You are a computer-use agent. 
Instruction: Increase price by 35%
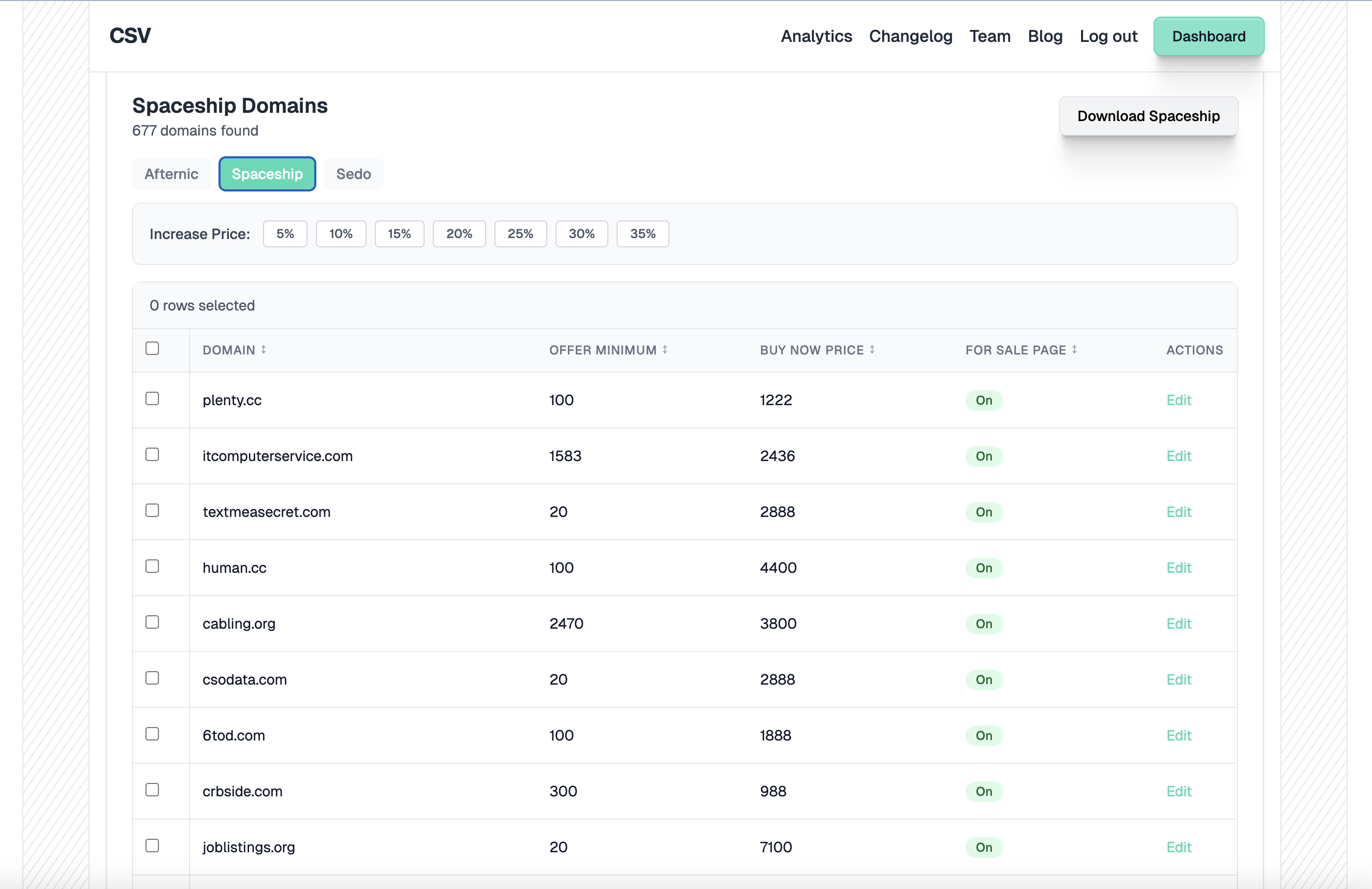tap(643, 233)
